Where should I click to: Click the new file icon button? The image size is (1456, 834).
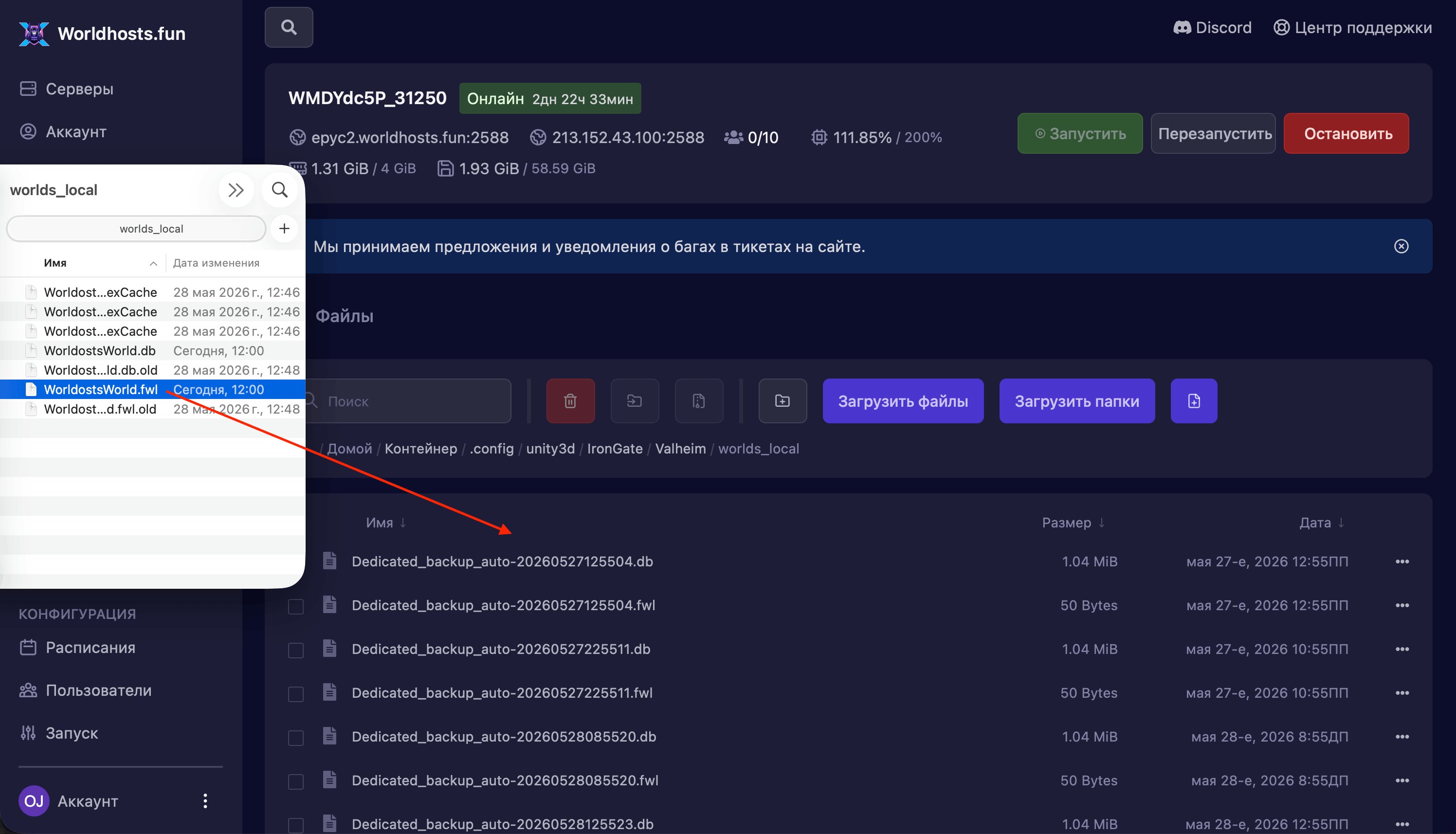pyautogui.click(x=1194, y=401)
